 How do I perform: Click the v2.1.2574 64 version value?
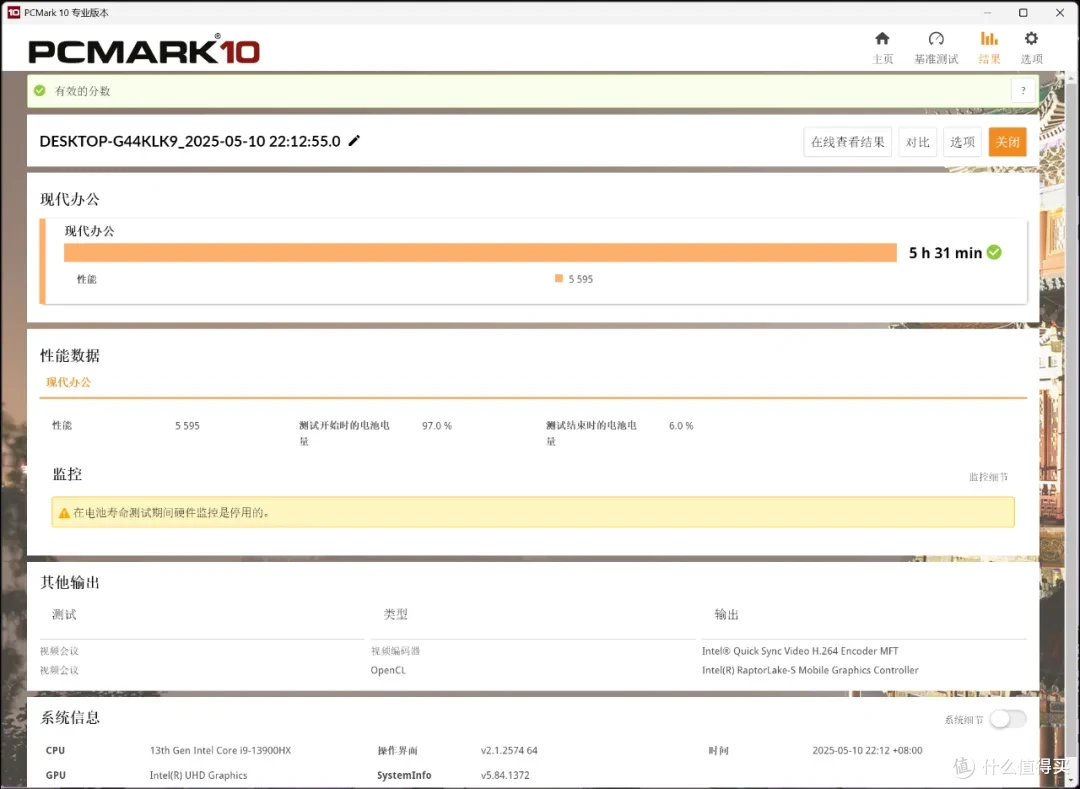click(x=509, y=750)
